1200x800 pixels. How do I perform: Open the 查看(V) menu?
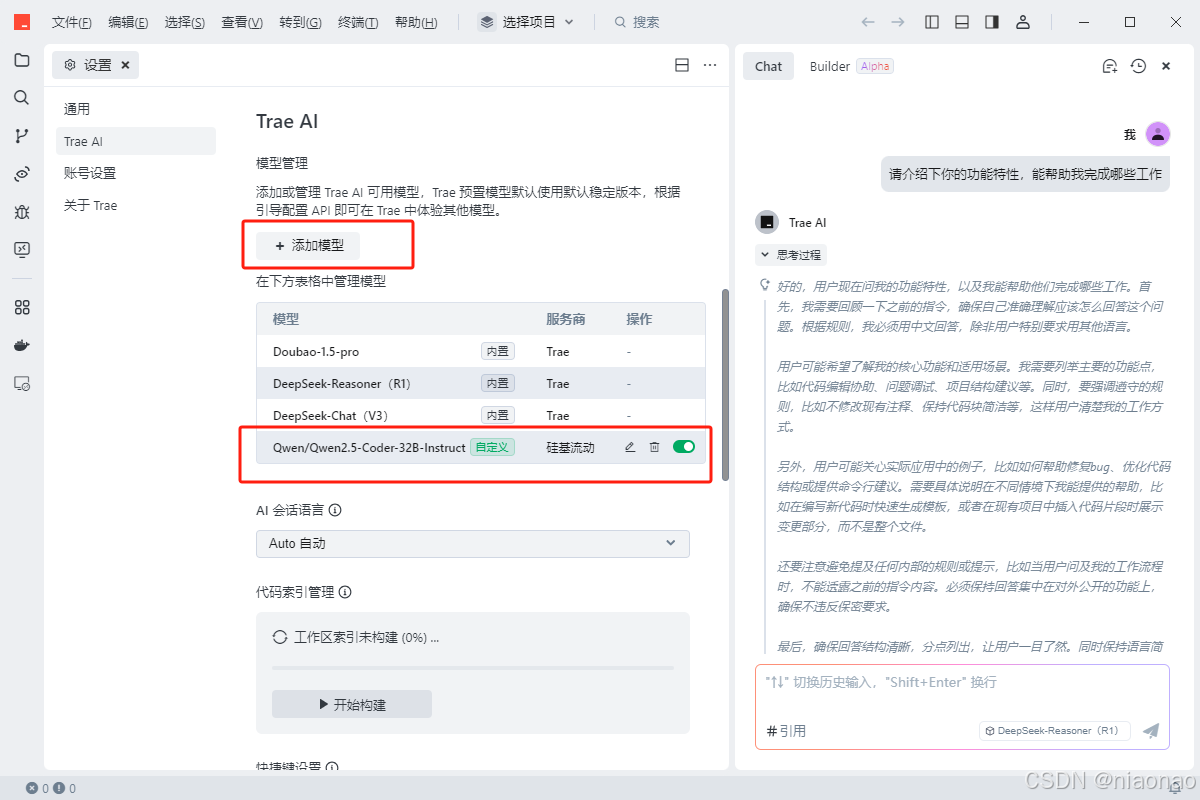tap(242, 22)
